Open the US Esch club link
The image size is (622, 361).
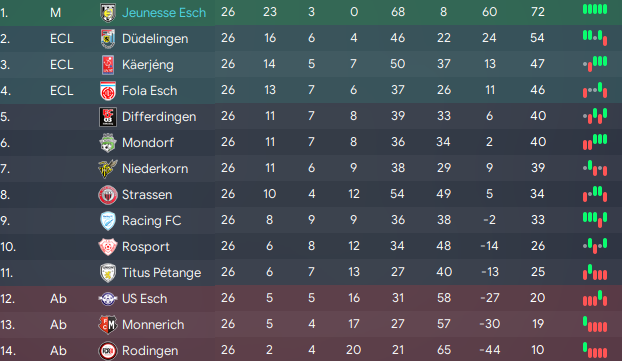tap(144, 299)
